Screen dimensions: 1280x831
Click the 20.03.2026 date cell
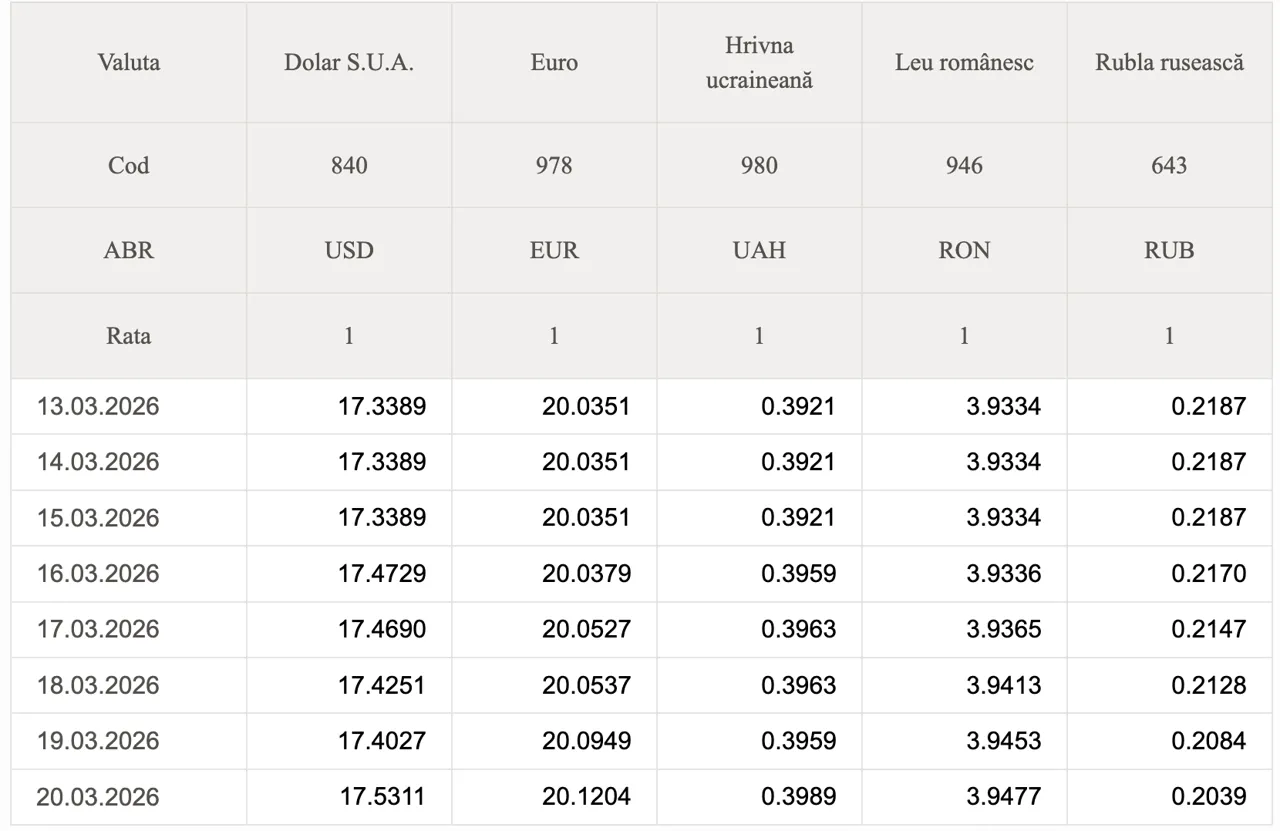[98, 797]
